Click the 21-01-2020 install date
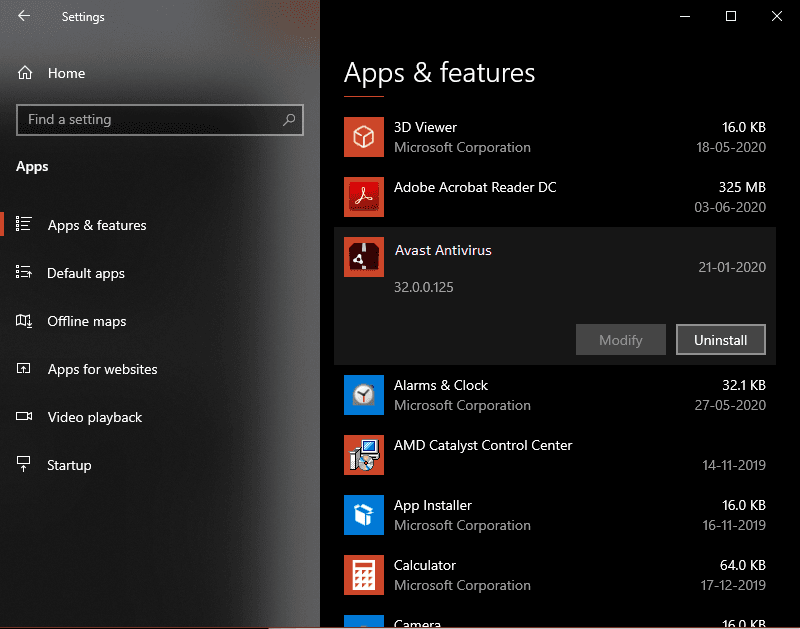Image resolution: width=800 pixels, height=629 pixels. tap(732, 267)
